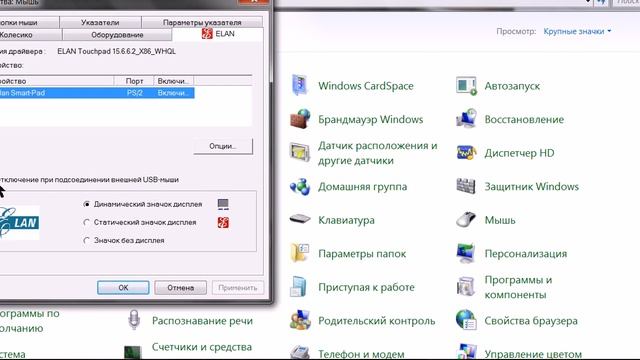
Task: Switch to the ELAN tab
Action: pos(218,34)
